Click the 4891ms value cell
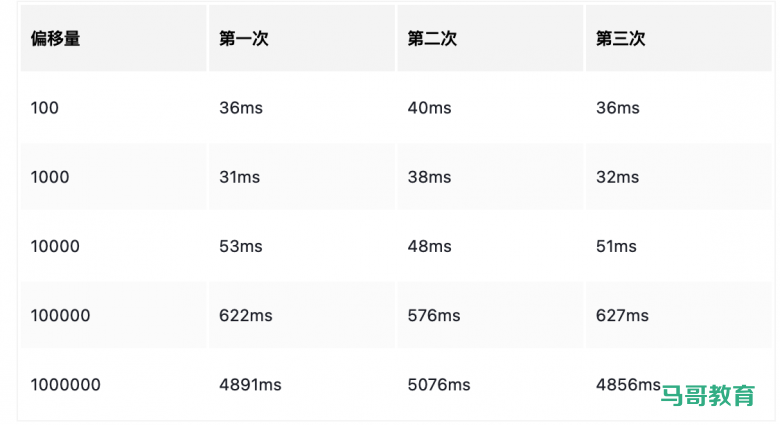The height and width of the screenshot is (425, 780). tap(250, 384)
